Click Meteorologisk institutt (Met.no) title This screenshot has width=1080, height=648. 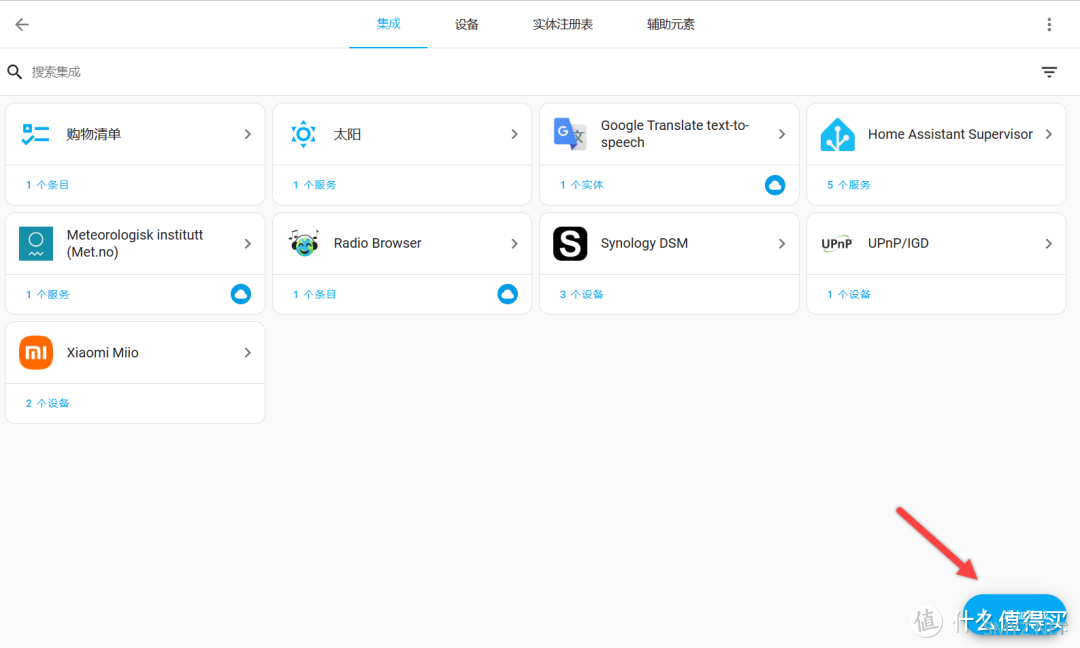(134, 243)
